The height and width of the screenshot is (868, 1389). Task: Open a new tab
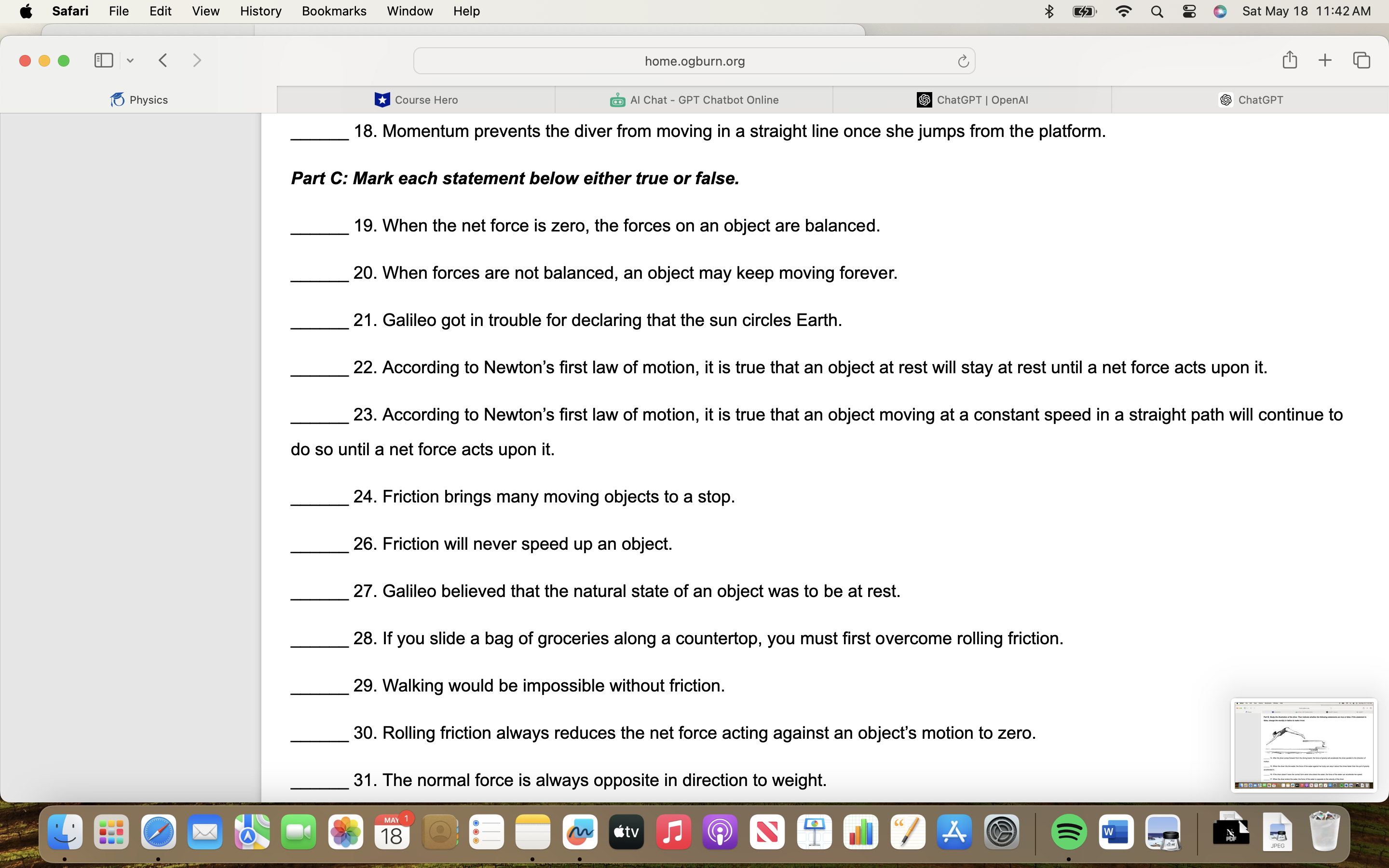tap(1325, 60)
